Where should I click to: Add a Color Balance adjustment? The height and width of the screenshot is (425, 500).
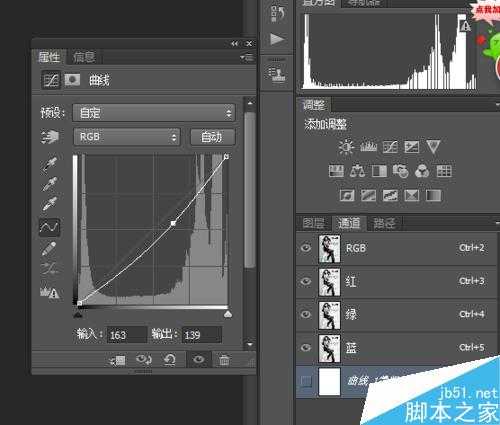pos(357,171)
